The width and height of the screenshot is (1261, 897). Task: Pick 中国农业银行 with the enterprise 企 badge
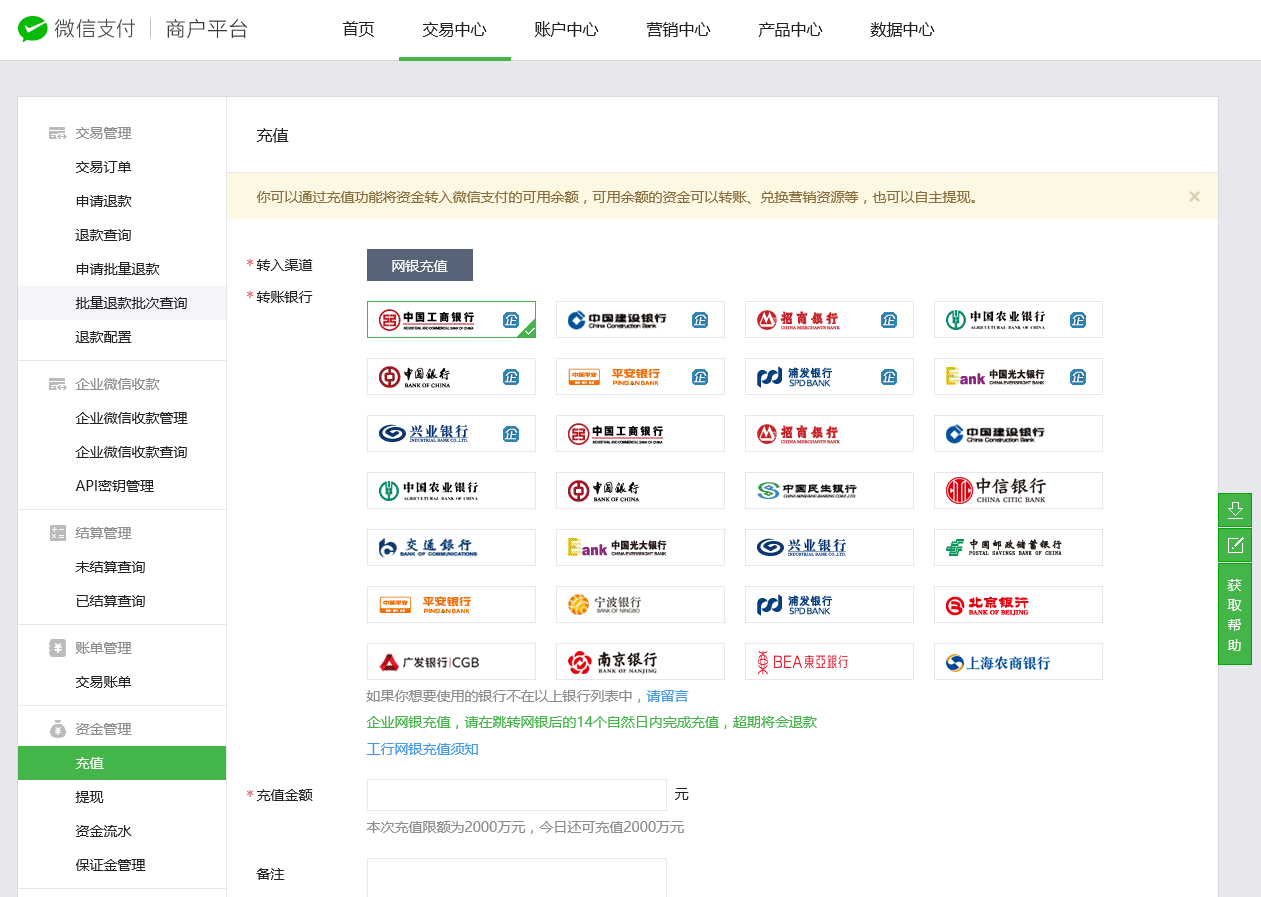pyautogui.click(x=1018, y=320)
